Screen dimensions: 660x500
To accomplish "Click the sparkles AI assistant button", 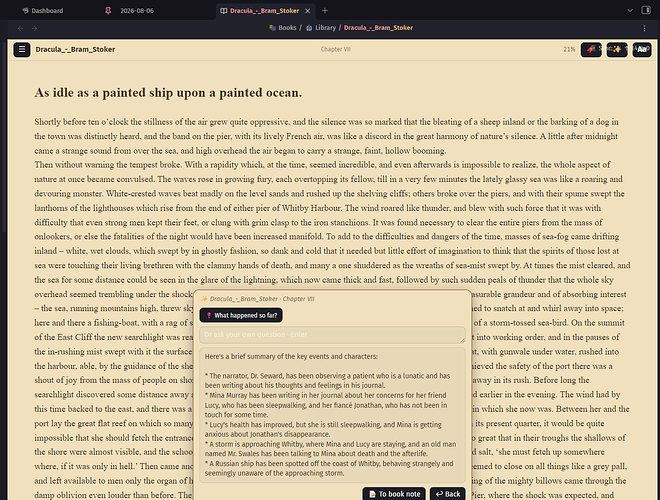I will point(617,50).
